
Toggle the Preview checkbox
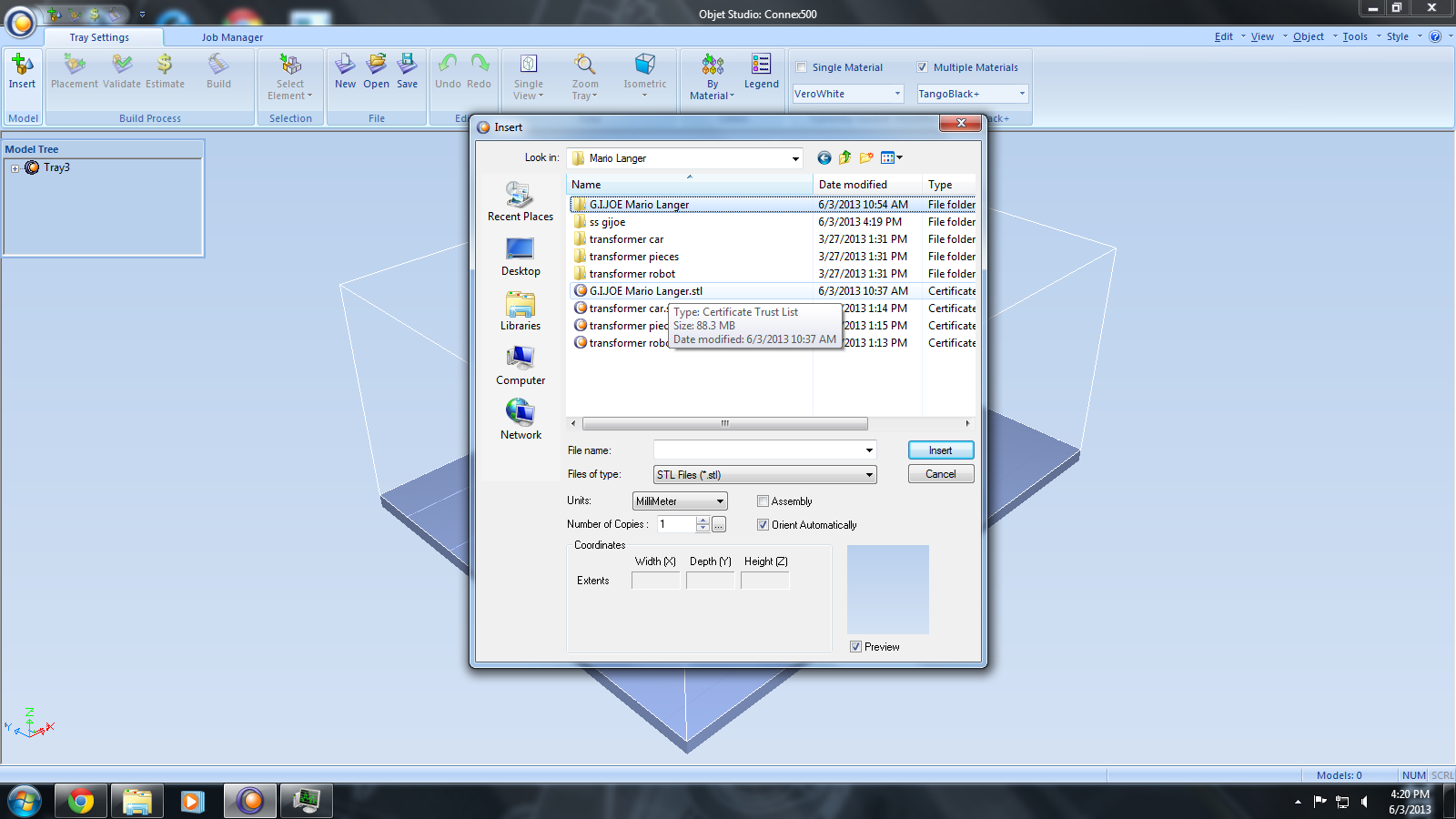pos(855,647)
